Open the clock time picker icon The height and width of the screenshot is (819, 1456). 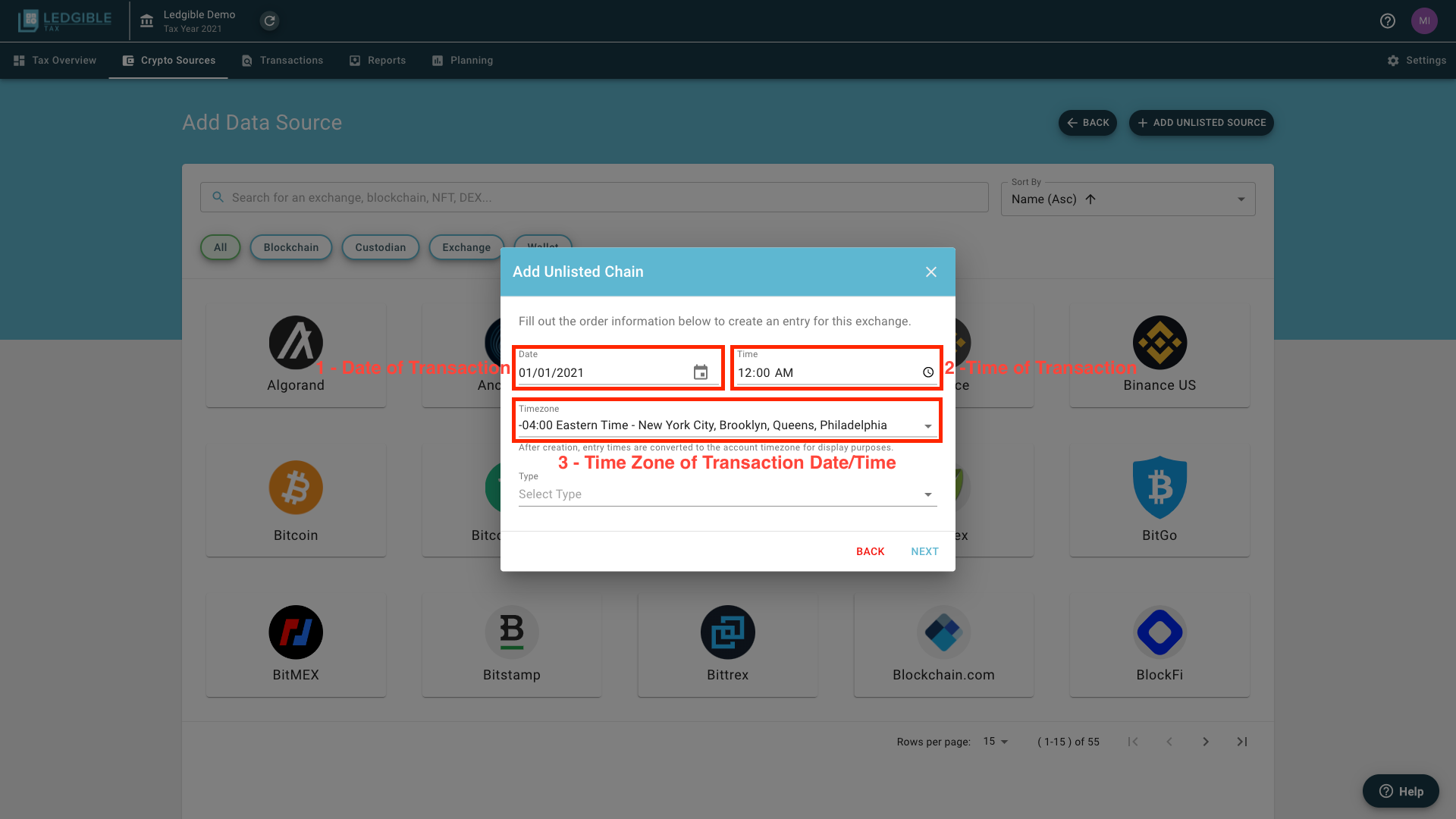(928, 372)
